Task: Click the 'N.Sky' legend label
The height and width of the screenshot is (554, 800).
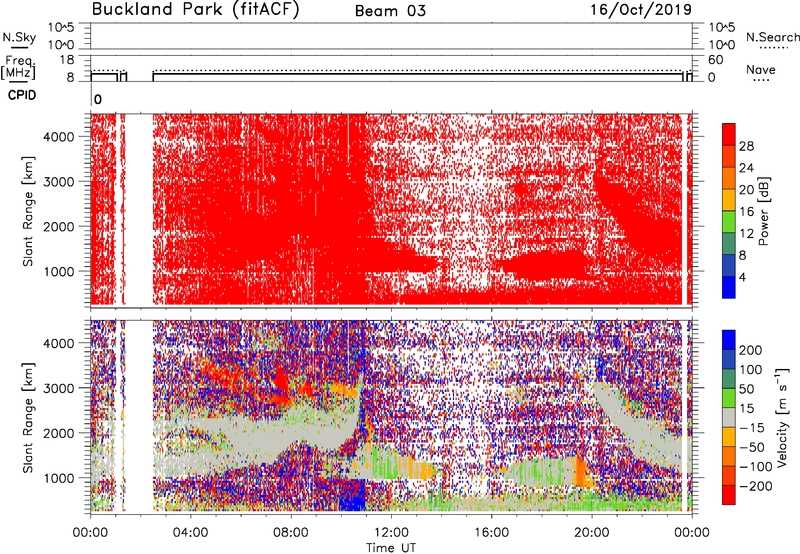Action: pyautogui.click(x=19, y=37)
